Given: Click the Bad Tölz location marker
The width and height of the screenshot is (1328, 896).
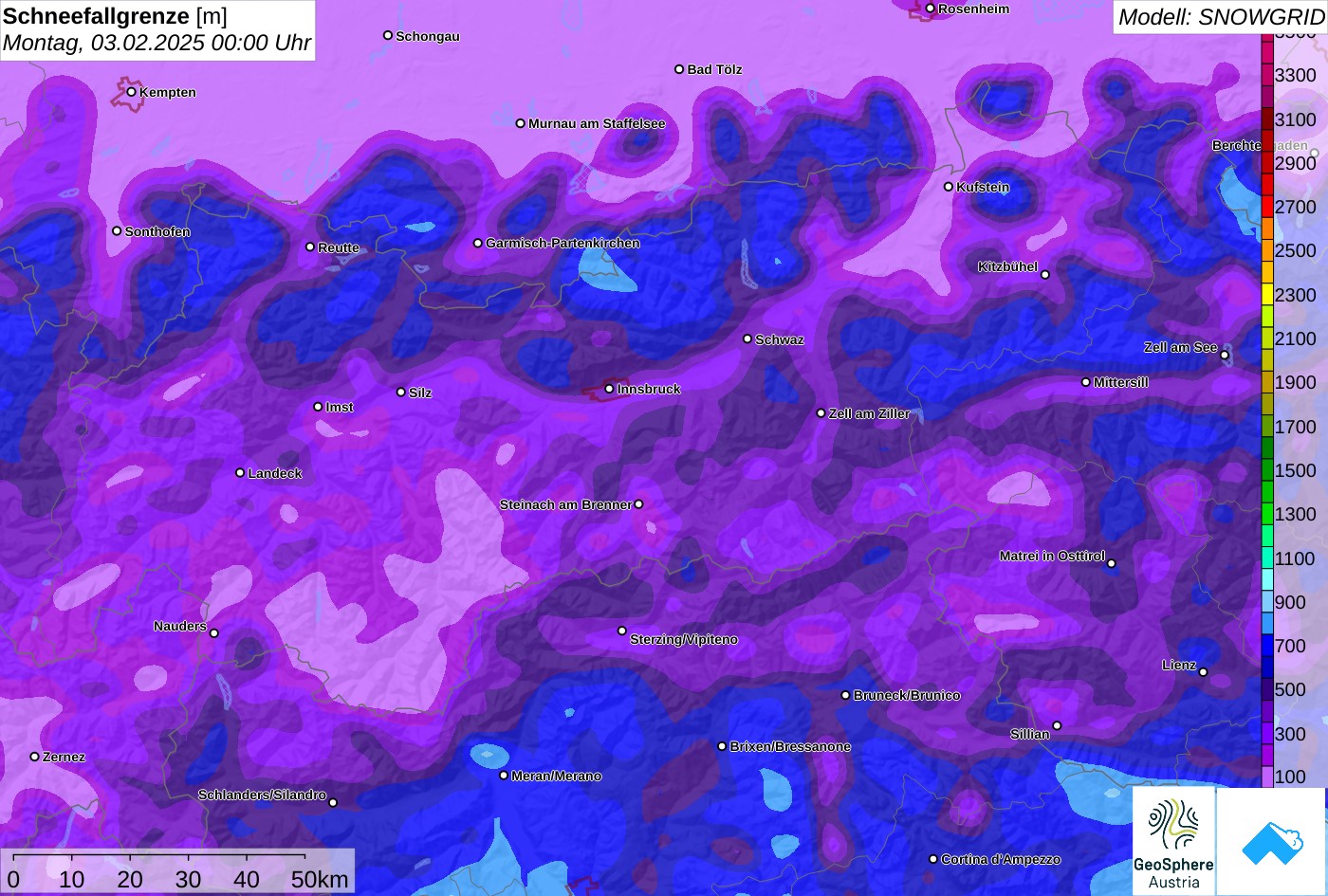Looking at the screenshot, I should (679, 69).
